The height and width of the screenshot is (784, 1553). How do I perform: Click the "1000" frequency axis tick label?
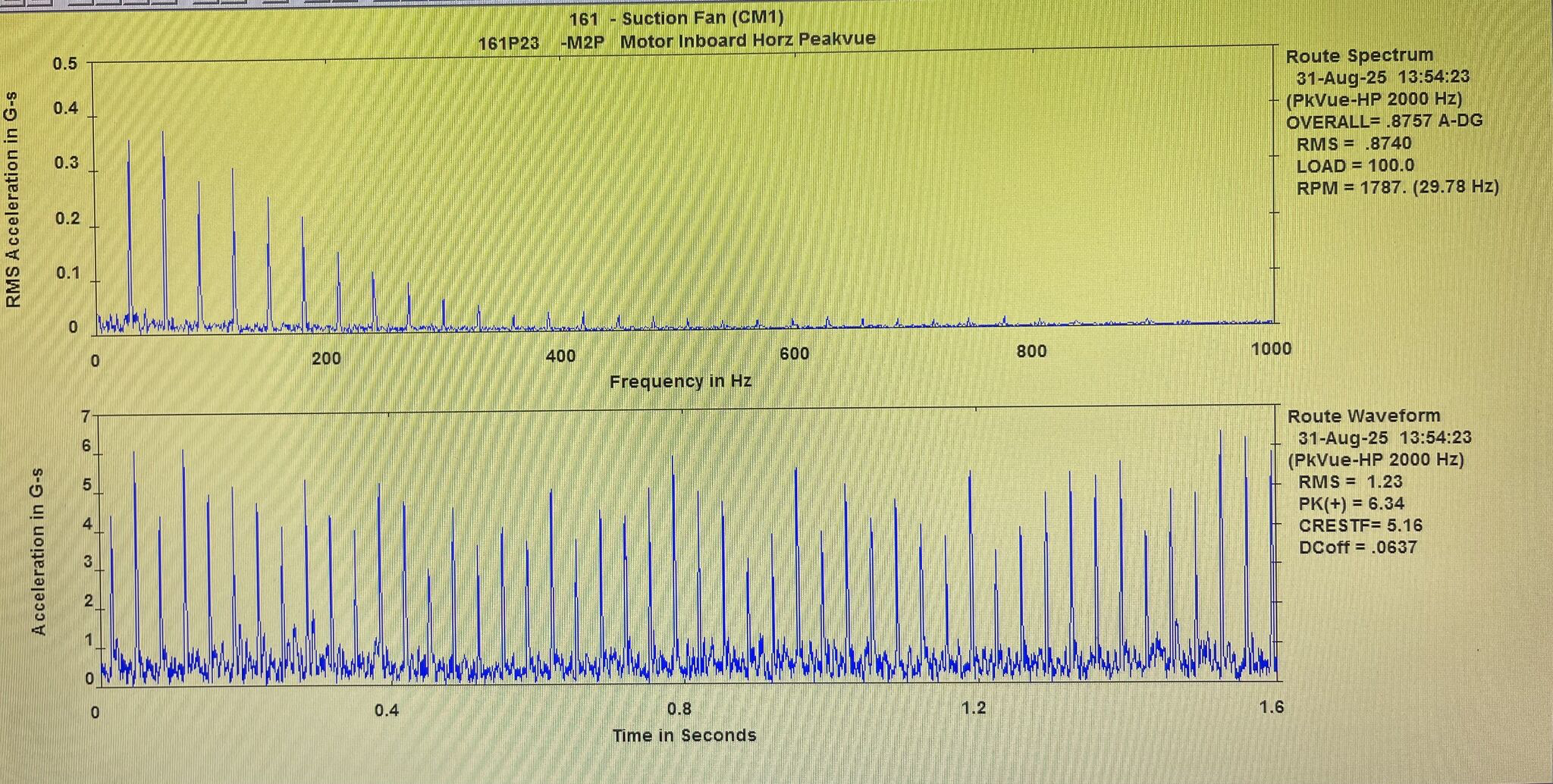[x=1271, y=348]
